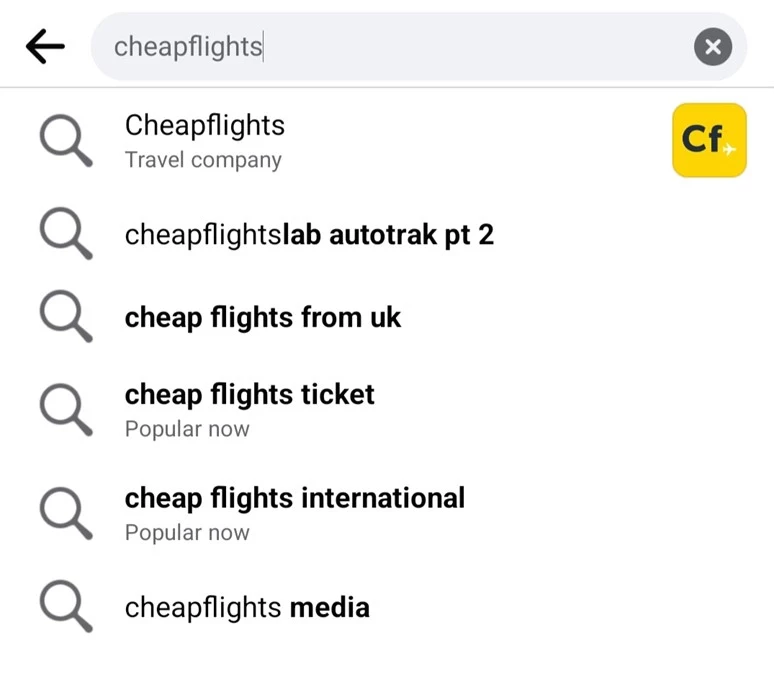Viewport: 774px width, 675px height.
Task: Tap search icon beside cheap flights from uk
Action: tap(66, 319)
